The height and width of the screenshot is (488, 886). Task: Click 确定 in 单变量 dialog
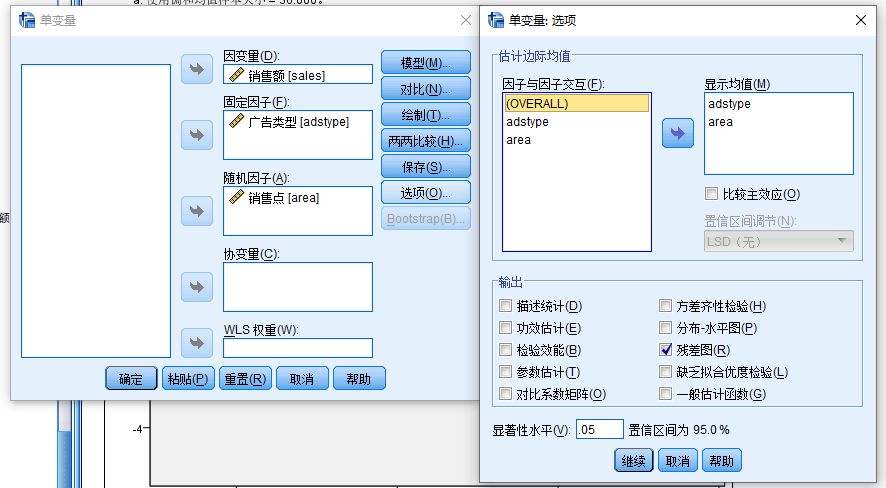click(x=131, y=378)
